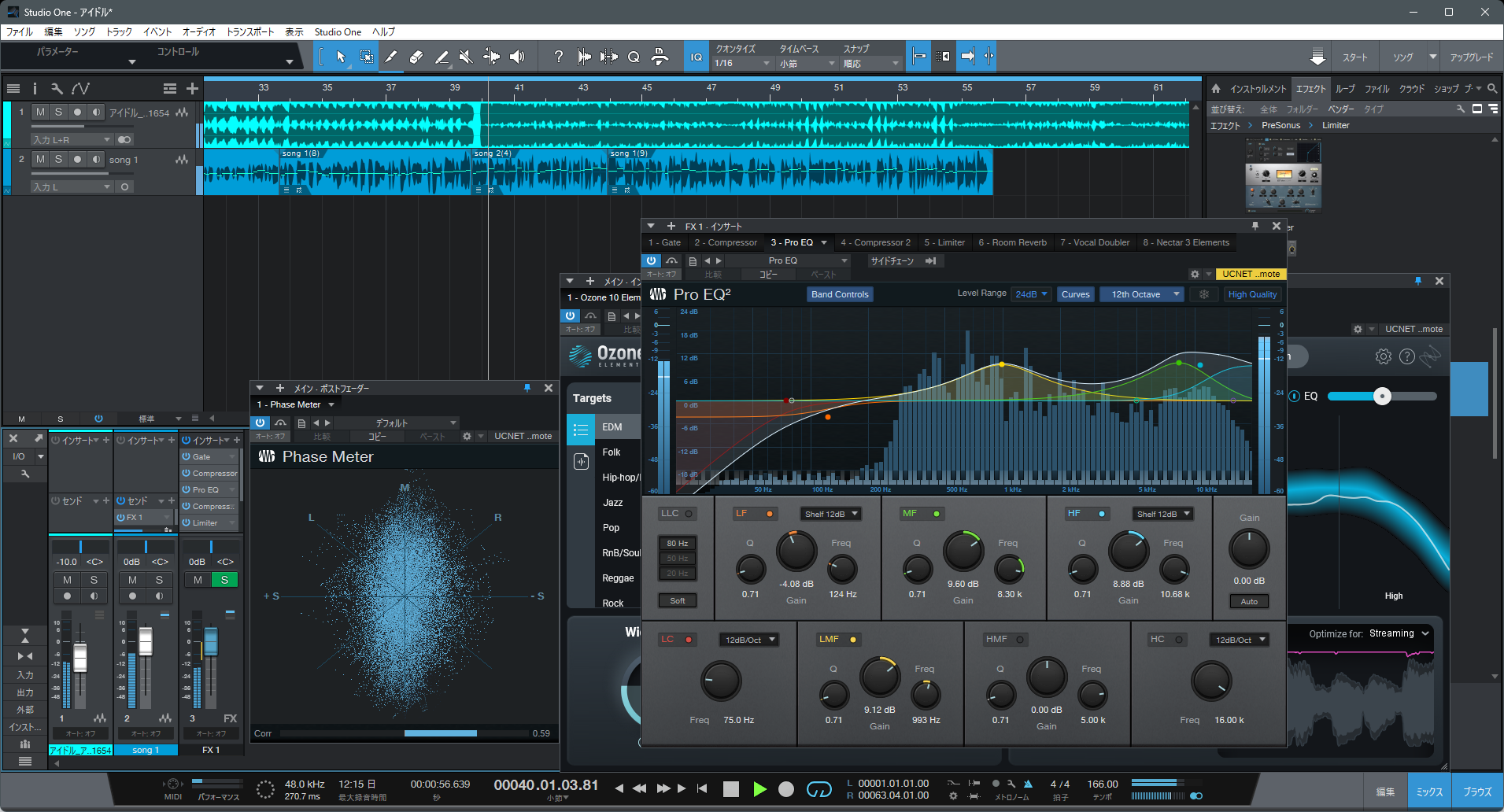The image size is (1504, 812).
Task: Open the Level Range 24dB dropdown
Action: pos(1032,294)
